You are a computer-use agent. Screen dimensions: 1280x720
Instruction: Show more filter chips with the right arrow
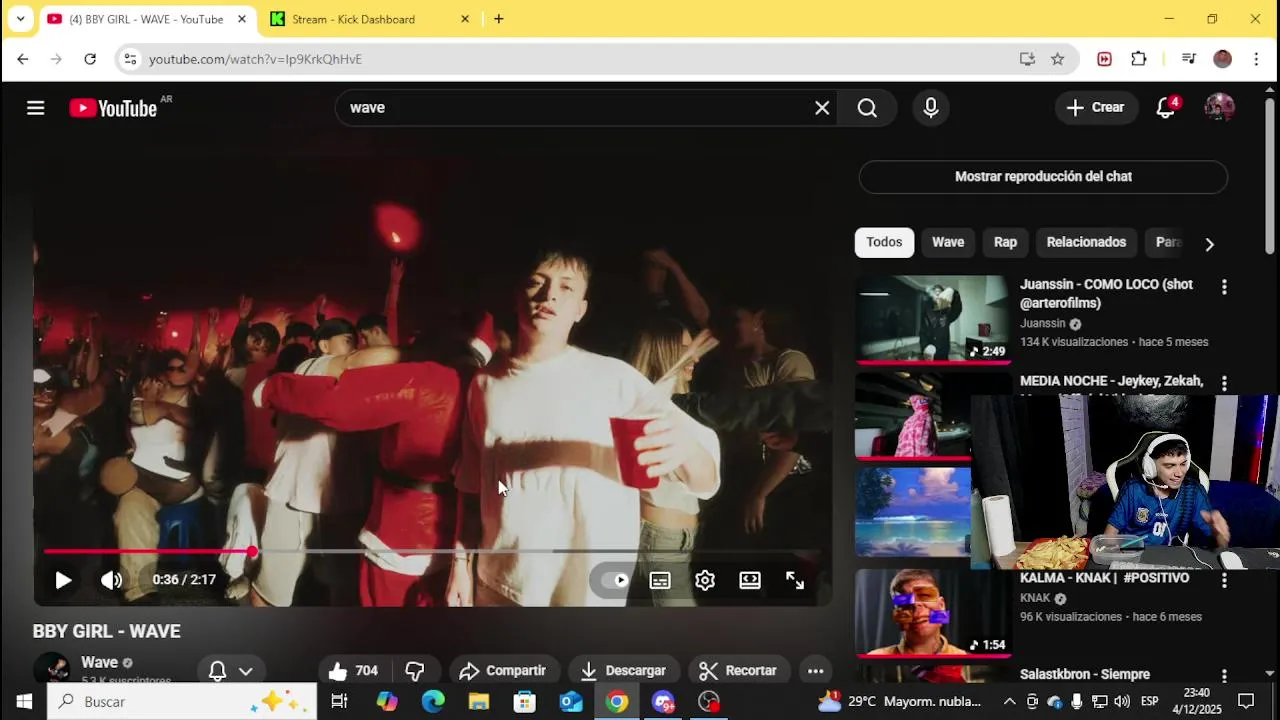click(x=1209, y=244)
